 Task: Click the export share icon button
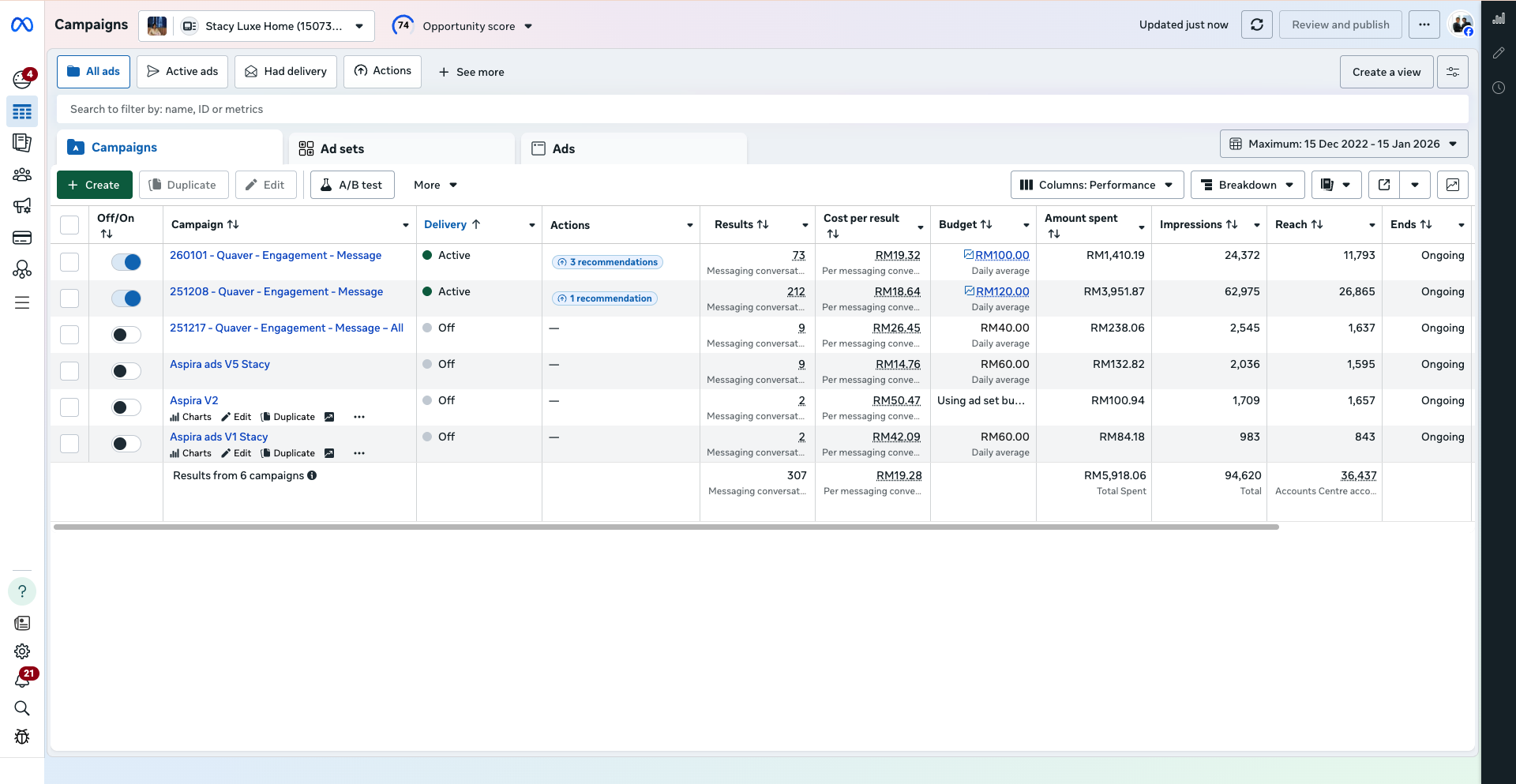tap(1384, 185)
